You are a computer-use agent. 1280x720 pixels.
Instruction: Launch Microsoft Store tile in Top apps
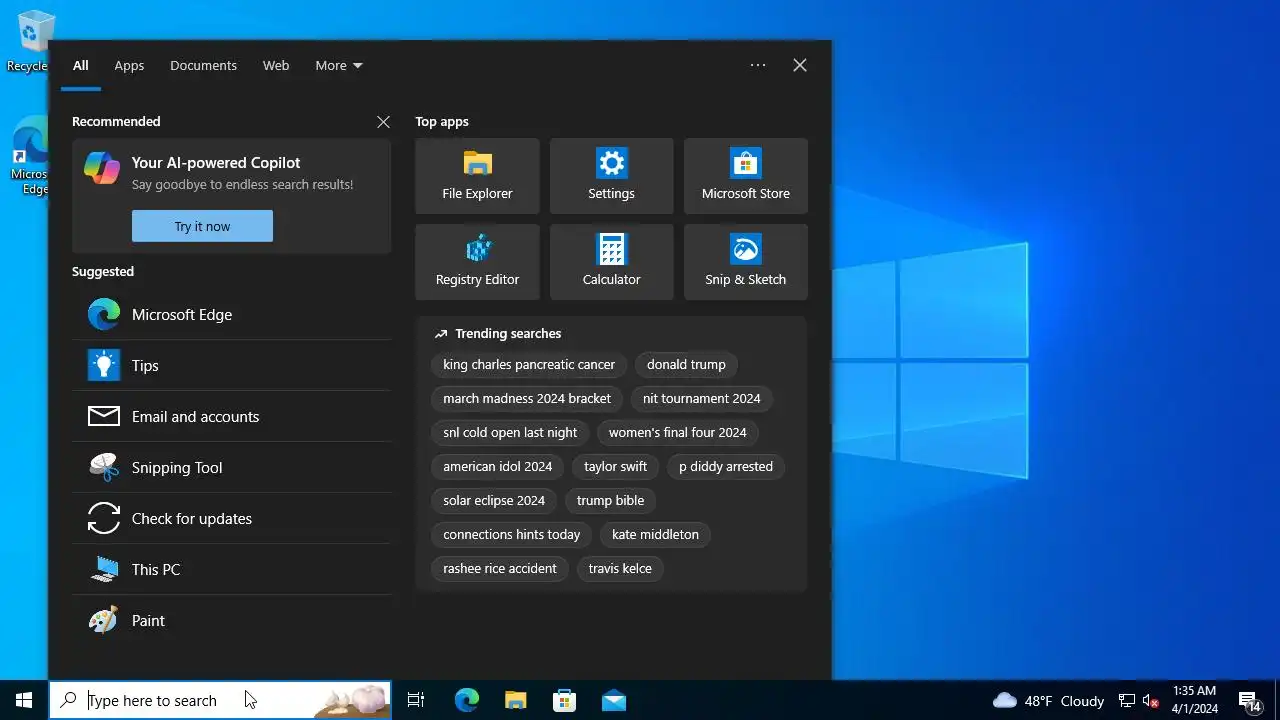745,176
